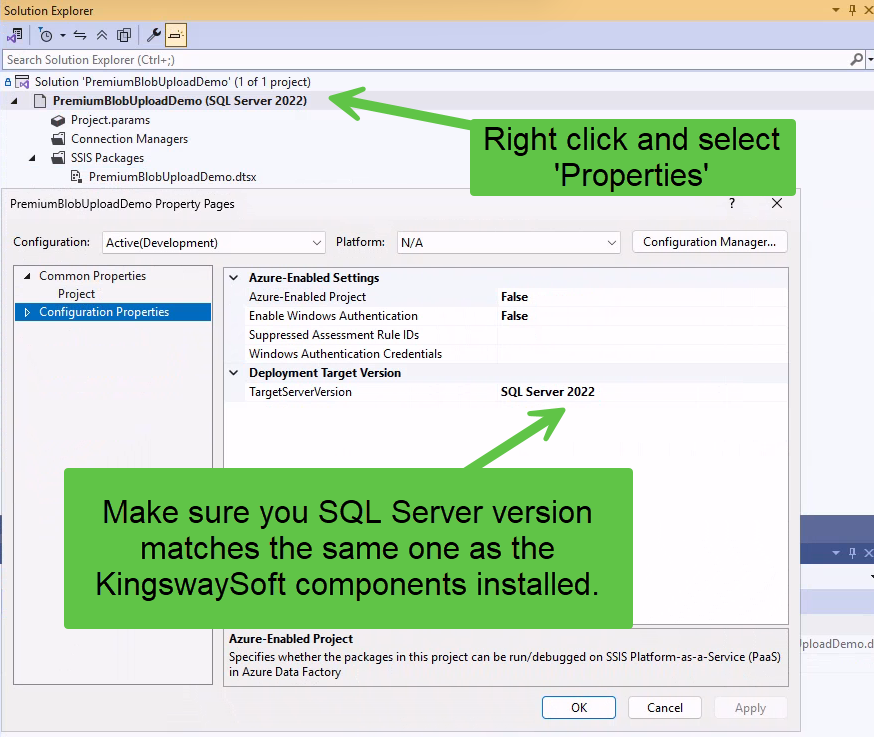This screenshot has width=874, height=737.
Task: Click the PremiumBlobUploadDemo project file icon
Action: tap(40, 101)
